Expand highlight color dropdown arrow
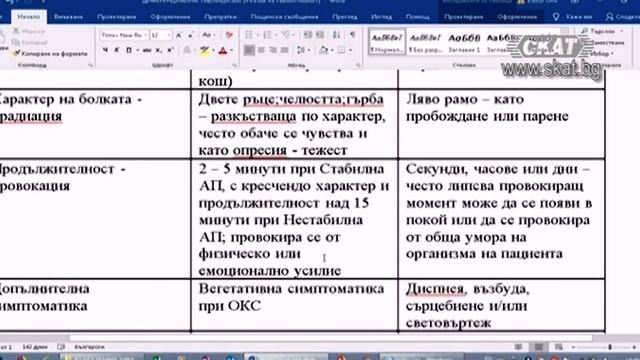Screen dimensions: 640x360 (x=213, y=51)
